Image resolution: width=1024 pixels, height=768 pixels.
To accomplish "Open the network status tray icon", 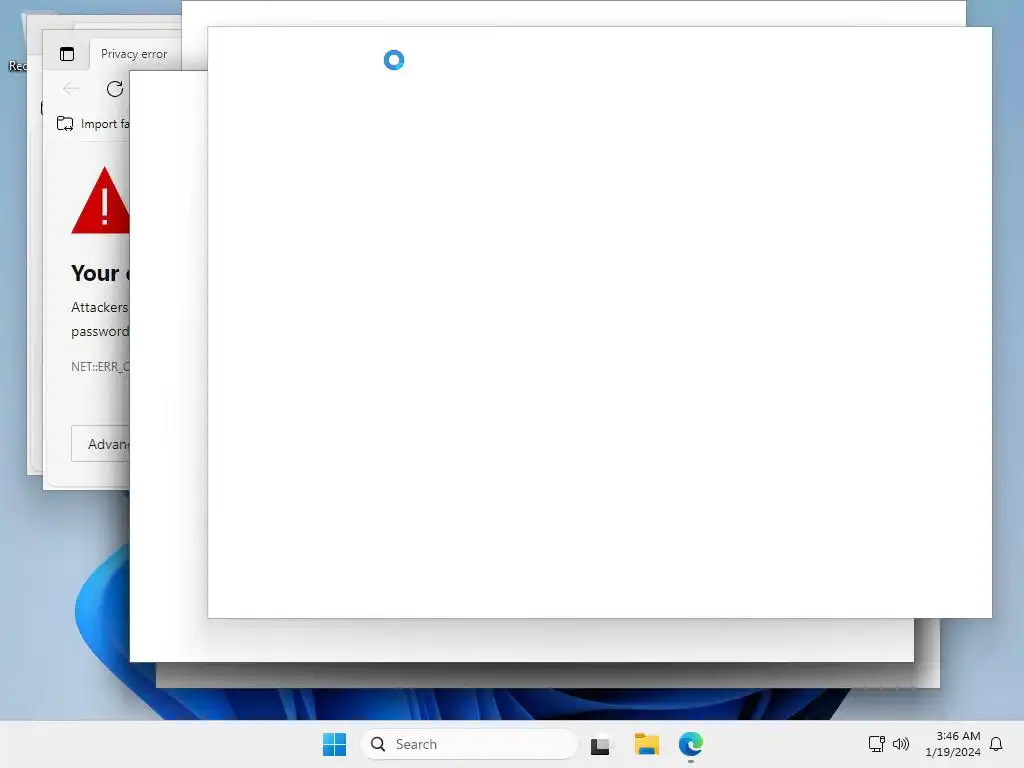I will click(876, 744).
